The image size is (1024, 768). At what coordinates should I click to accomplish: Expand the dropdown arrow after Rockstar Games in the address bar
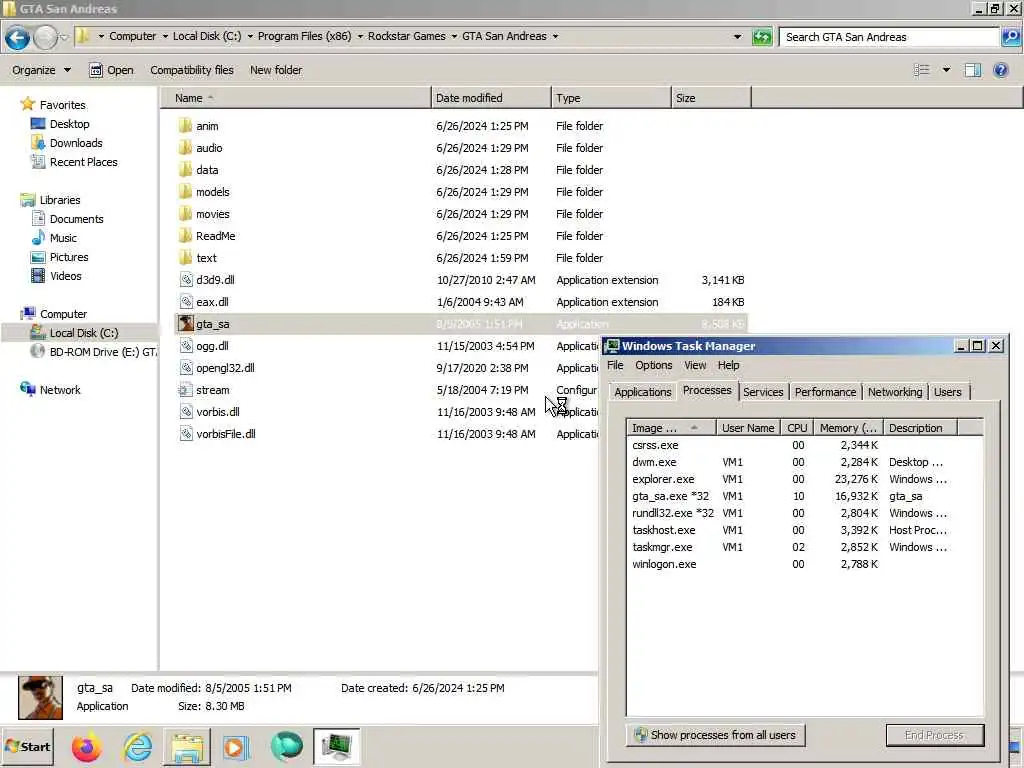coord(454,37)
